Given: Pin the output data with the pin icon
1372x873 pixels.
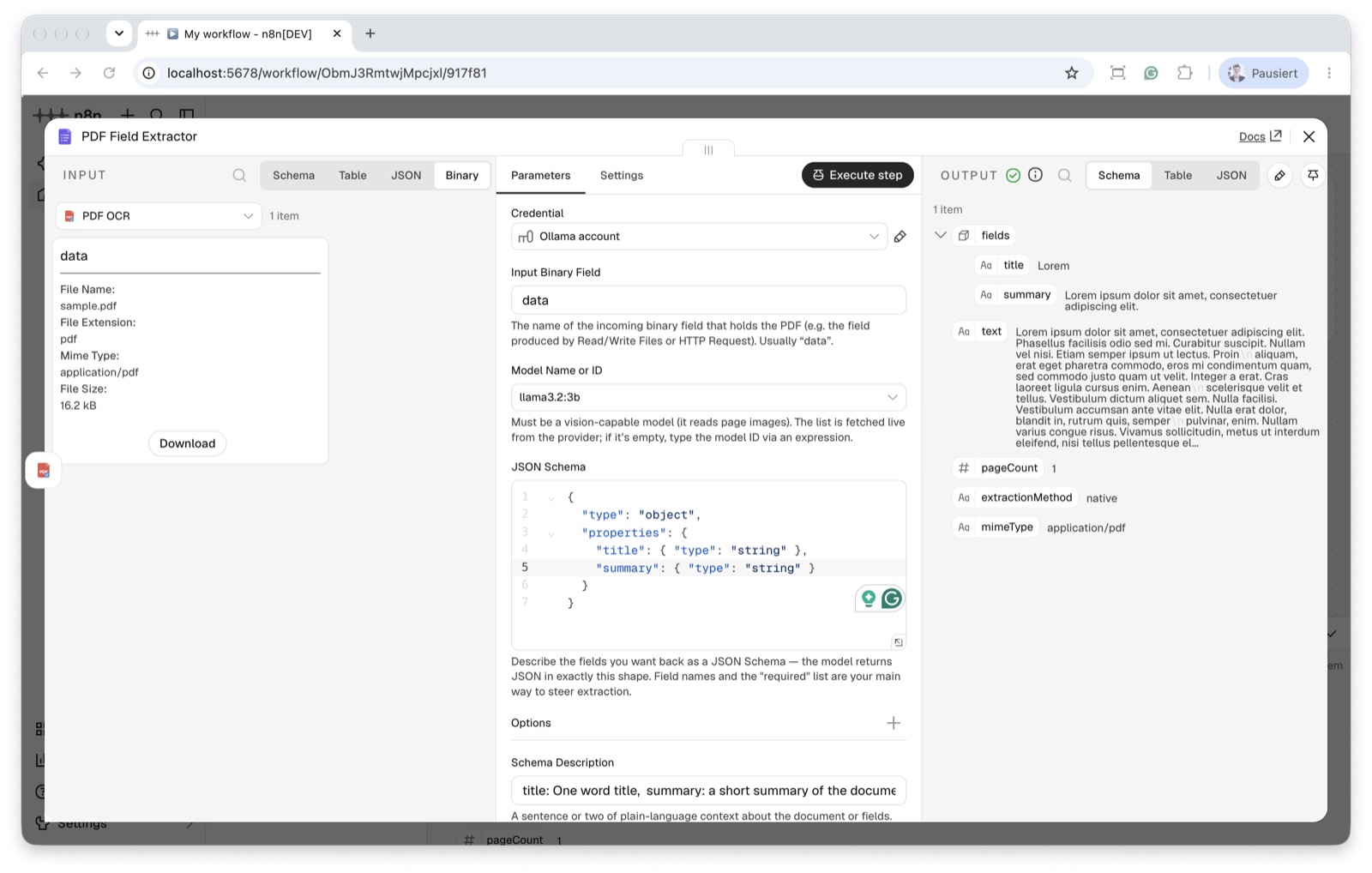Looking at the screenshot, I should (x=1313, y=175).
